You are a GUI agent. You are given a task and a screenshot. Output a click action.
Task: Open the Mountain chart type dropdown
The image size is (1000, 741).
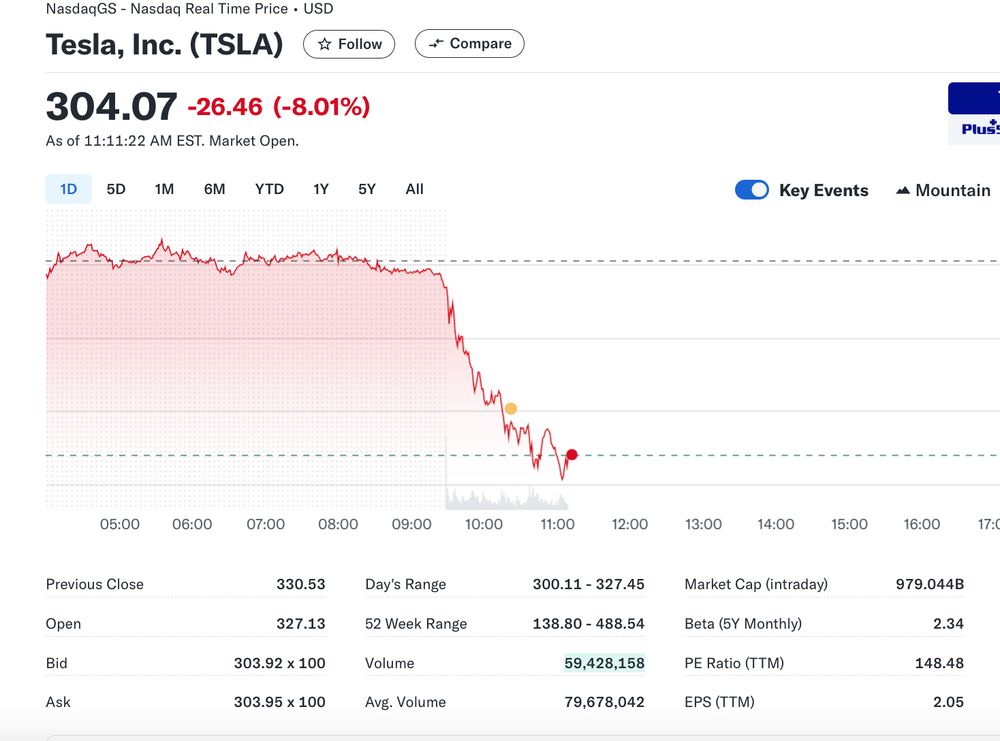(943, 190)
